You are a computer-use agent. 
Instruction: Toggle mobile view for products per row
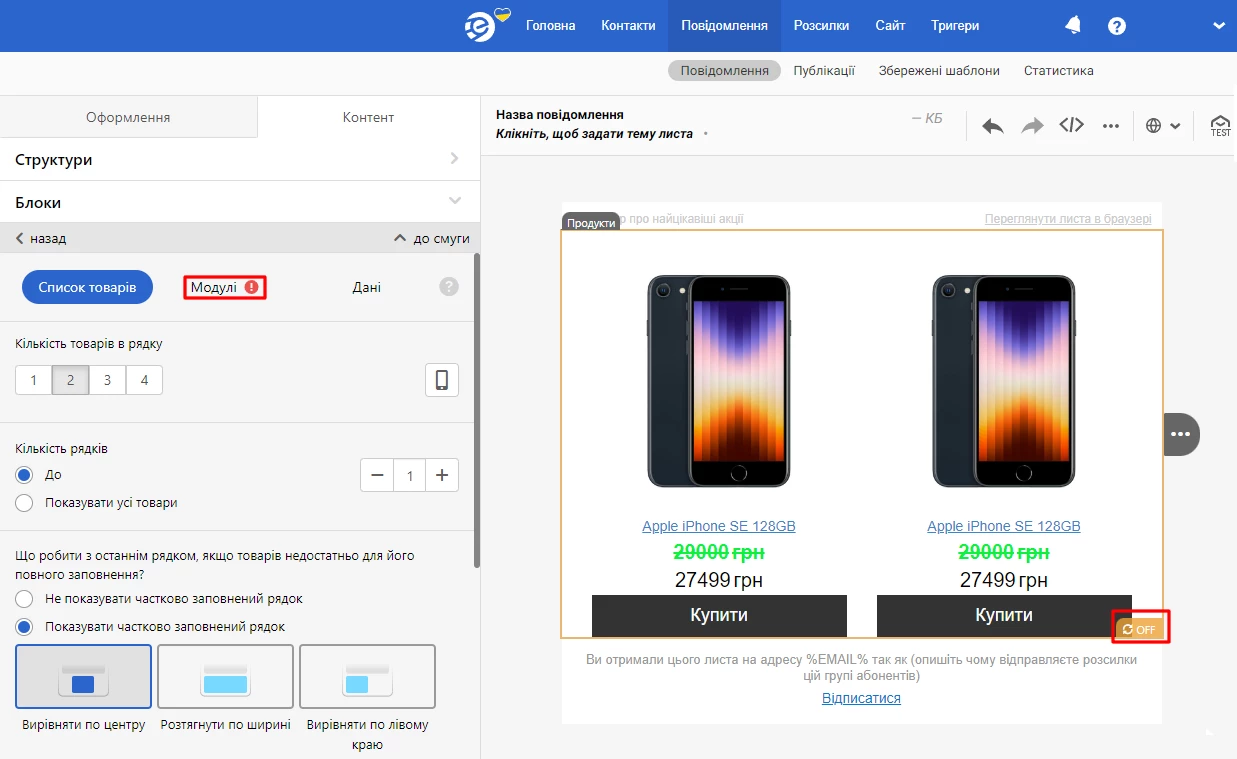[442, 380]
